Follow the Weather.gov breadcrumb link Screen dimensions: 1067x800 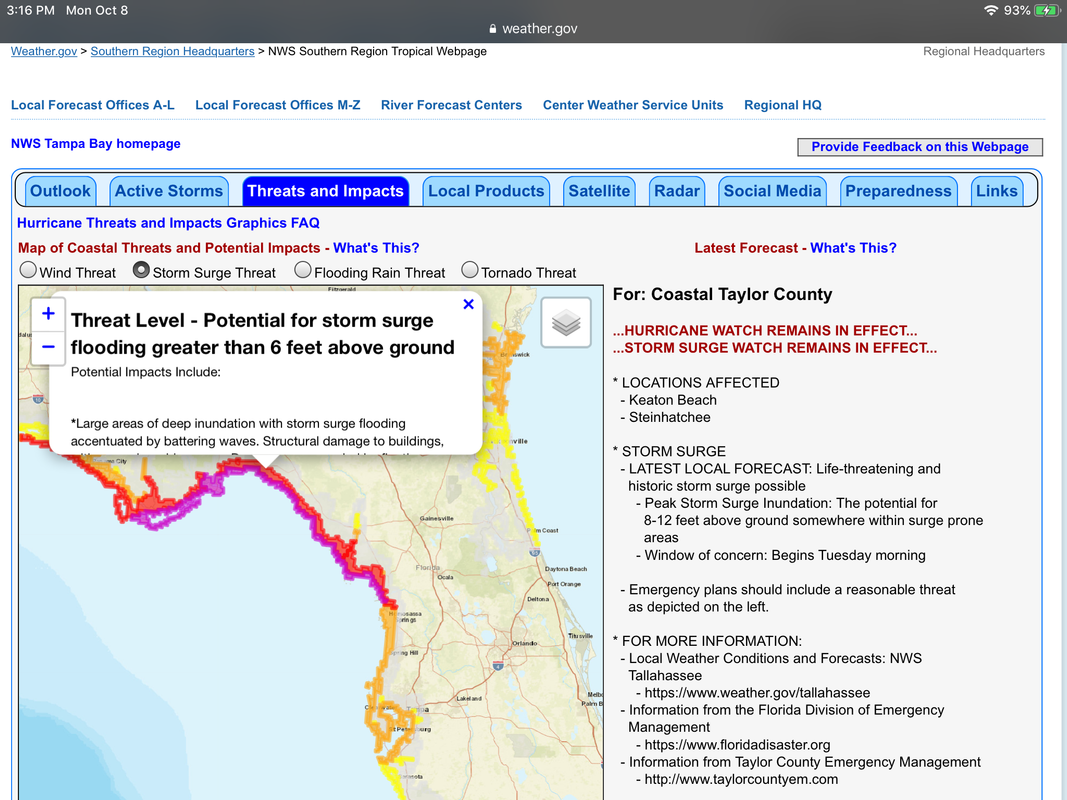[44, 51]
